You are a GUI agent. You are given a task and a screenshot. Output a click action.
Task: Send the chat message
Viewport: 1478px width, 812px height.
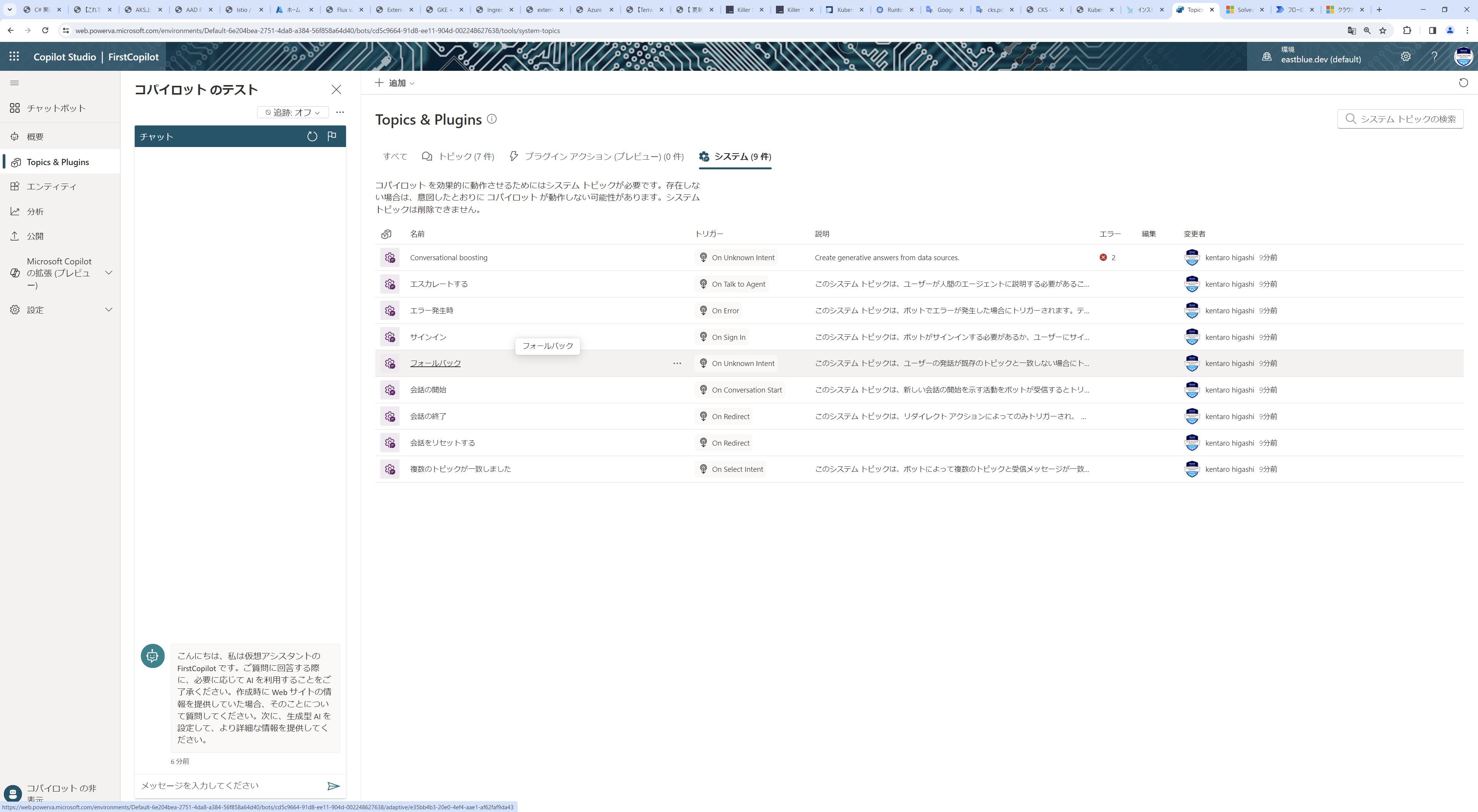tap(333, 785)
